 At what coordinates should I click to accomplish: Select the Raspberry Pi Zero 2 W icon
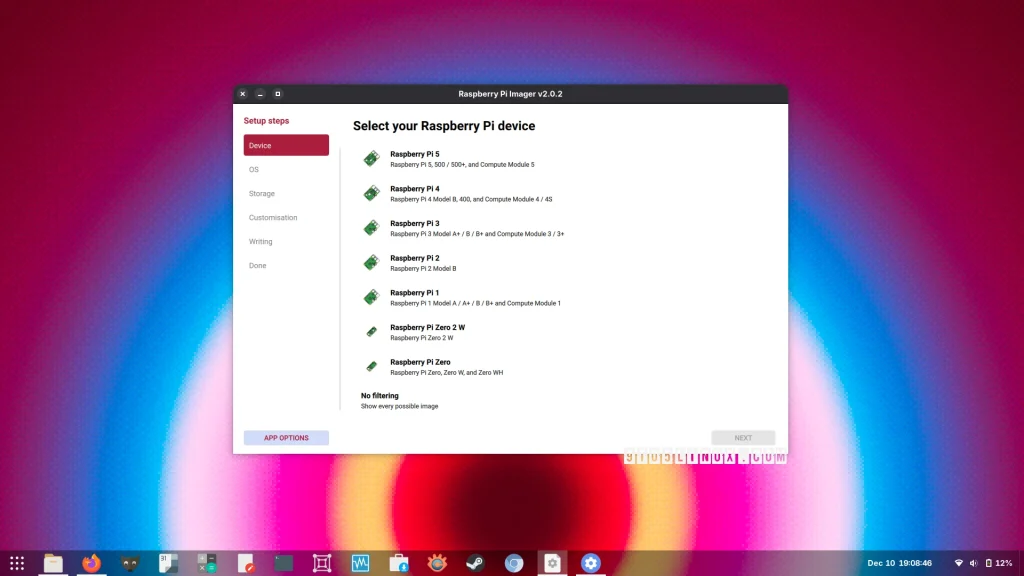(x=371, y=331)
